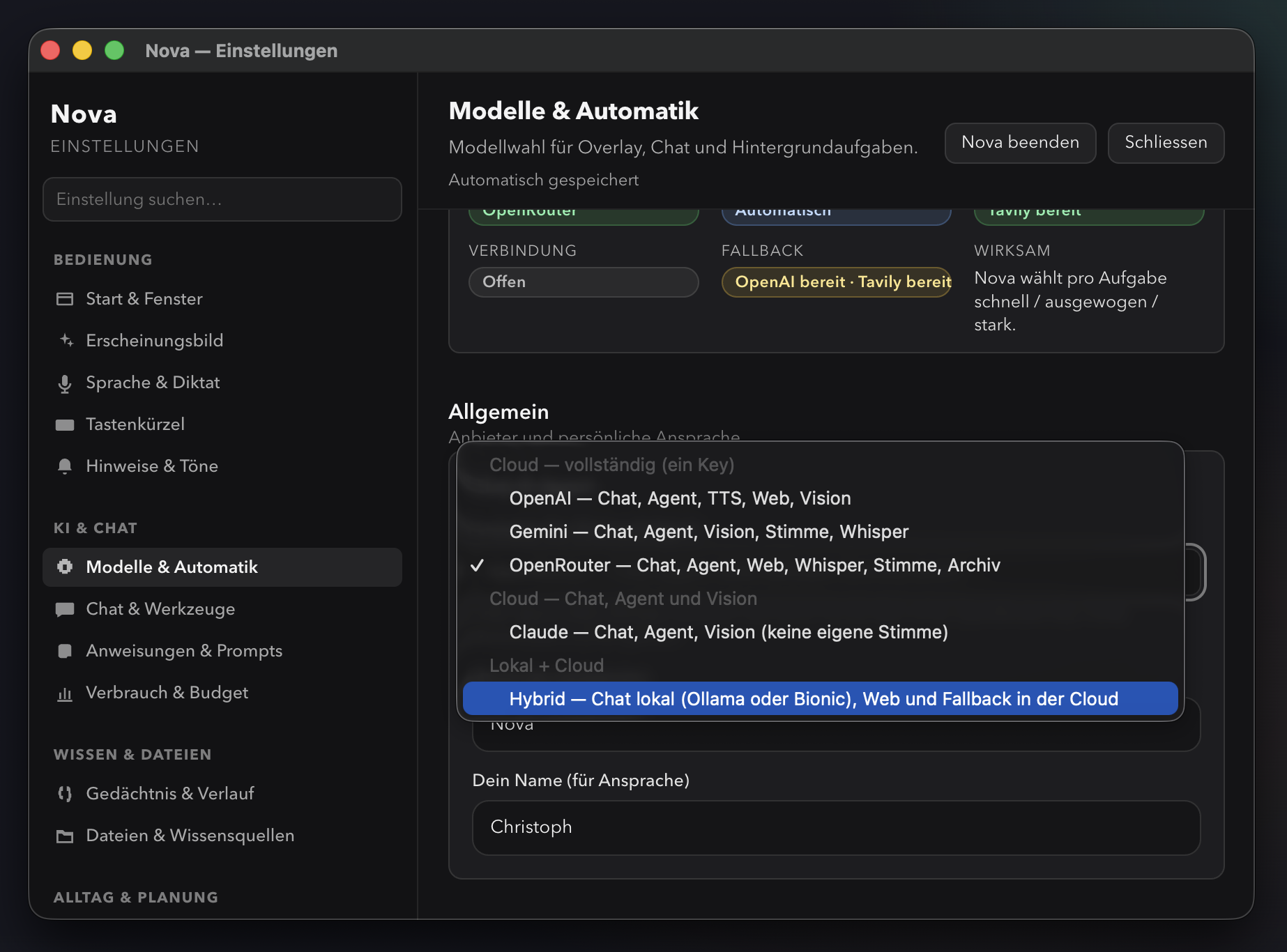Click the Schliessen button
Screen dimensions: 1287x952
tap(1166, 143)
